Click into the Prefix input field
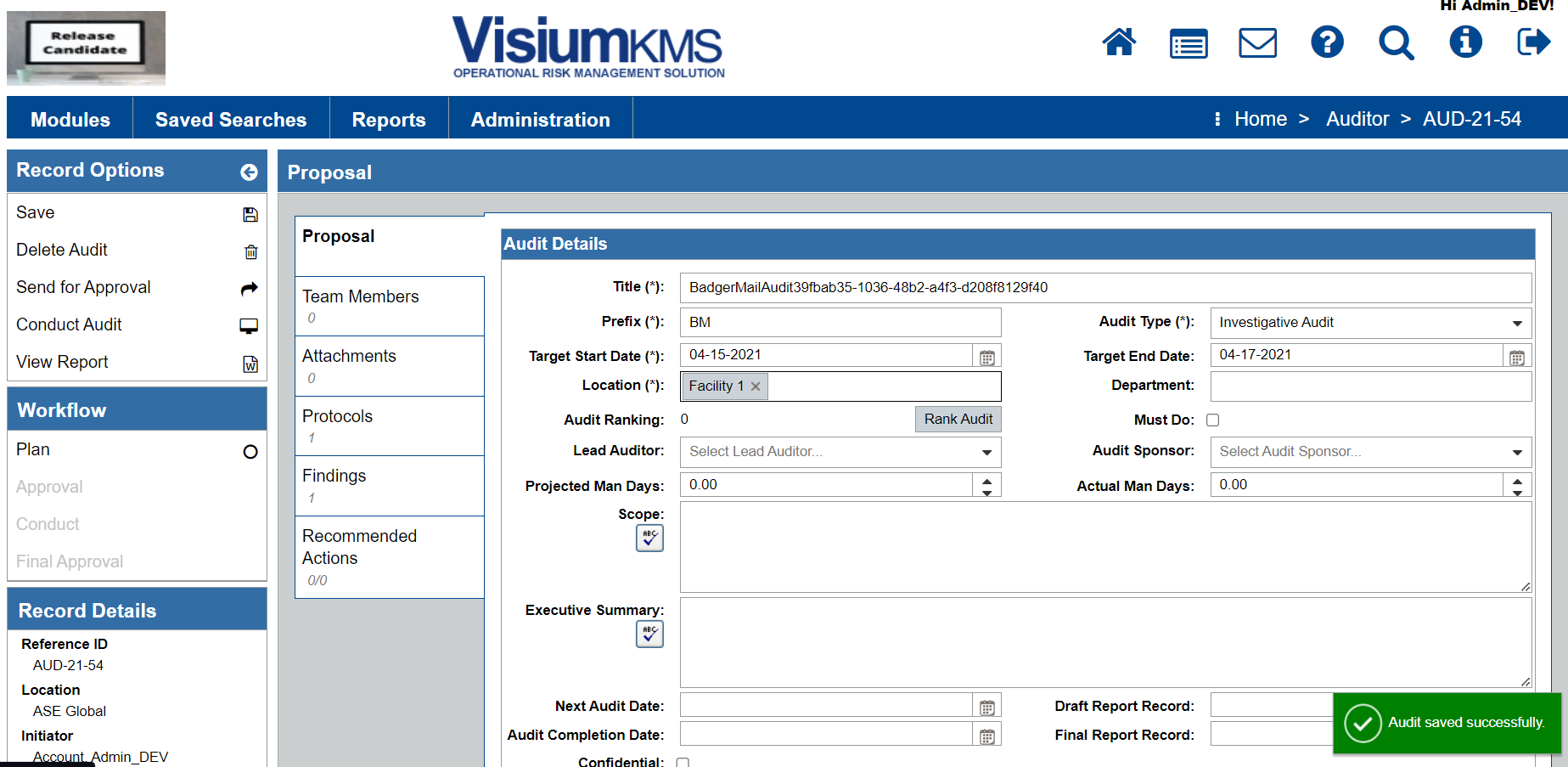Screen dimensions: 1568x767 tap(840, 323)
